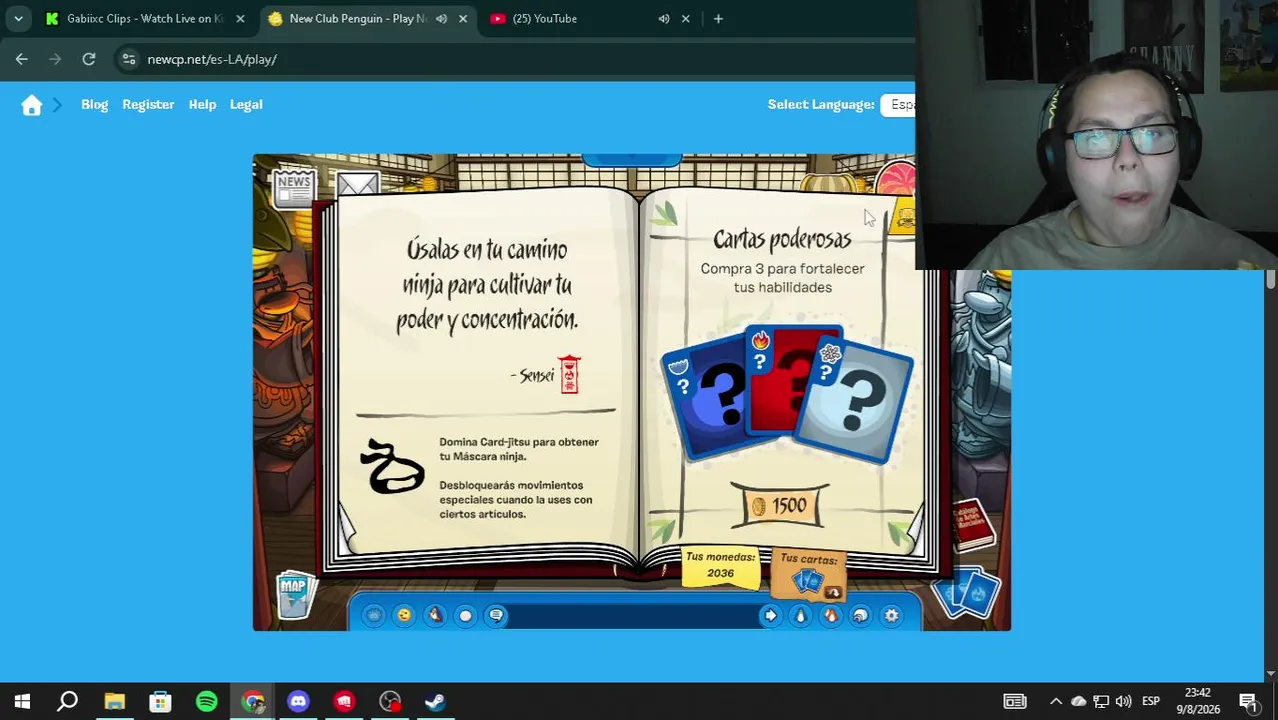Go to New Club Penguin home icon
The height and width of the screenshot is (720, 1278).
click(32, 105)
